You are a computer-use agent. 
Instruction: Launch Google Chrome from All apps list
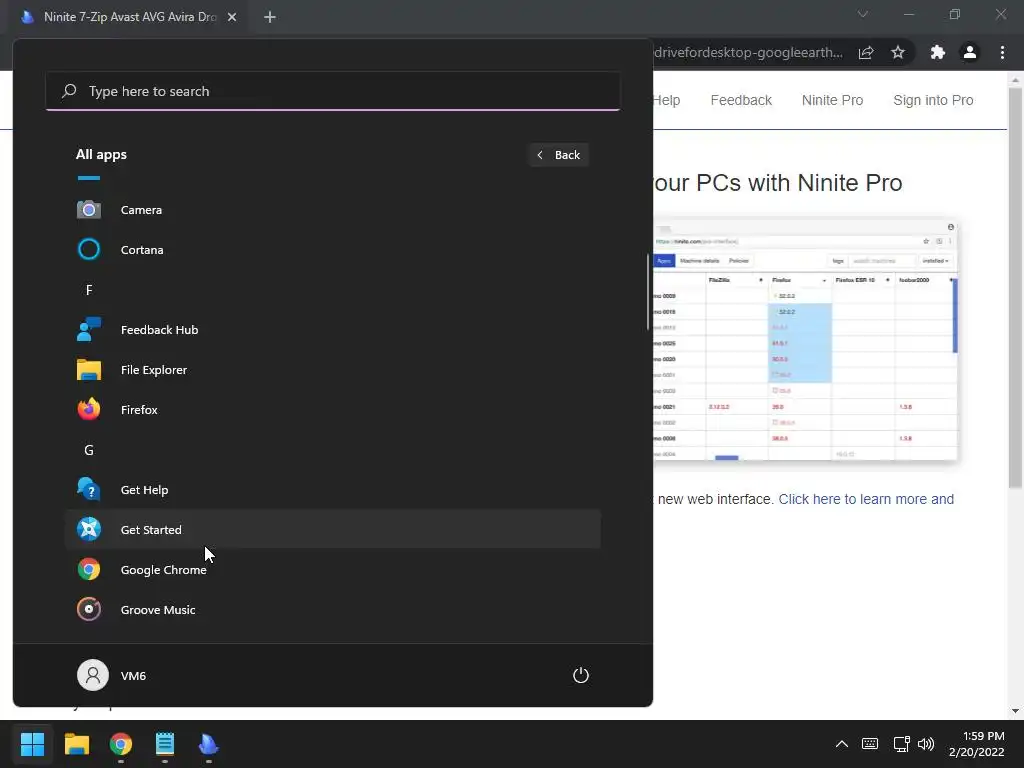(x=332, y=569)
